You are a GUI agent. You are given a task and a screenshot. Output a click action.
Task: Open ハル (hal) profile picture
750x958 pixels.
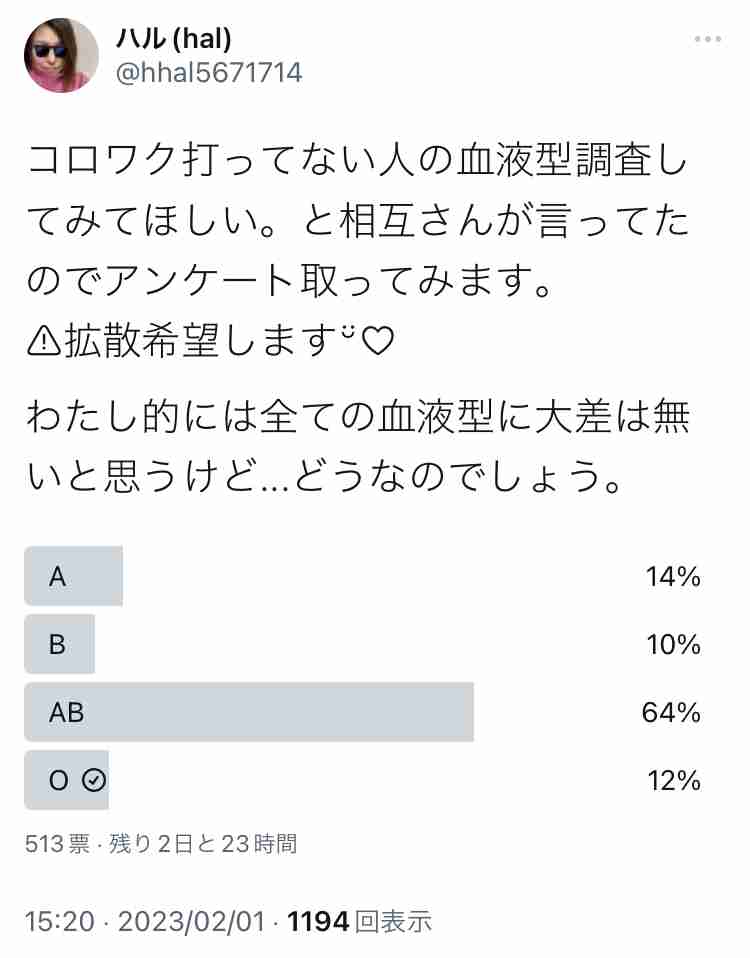(x=61, y=55)
